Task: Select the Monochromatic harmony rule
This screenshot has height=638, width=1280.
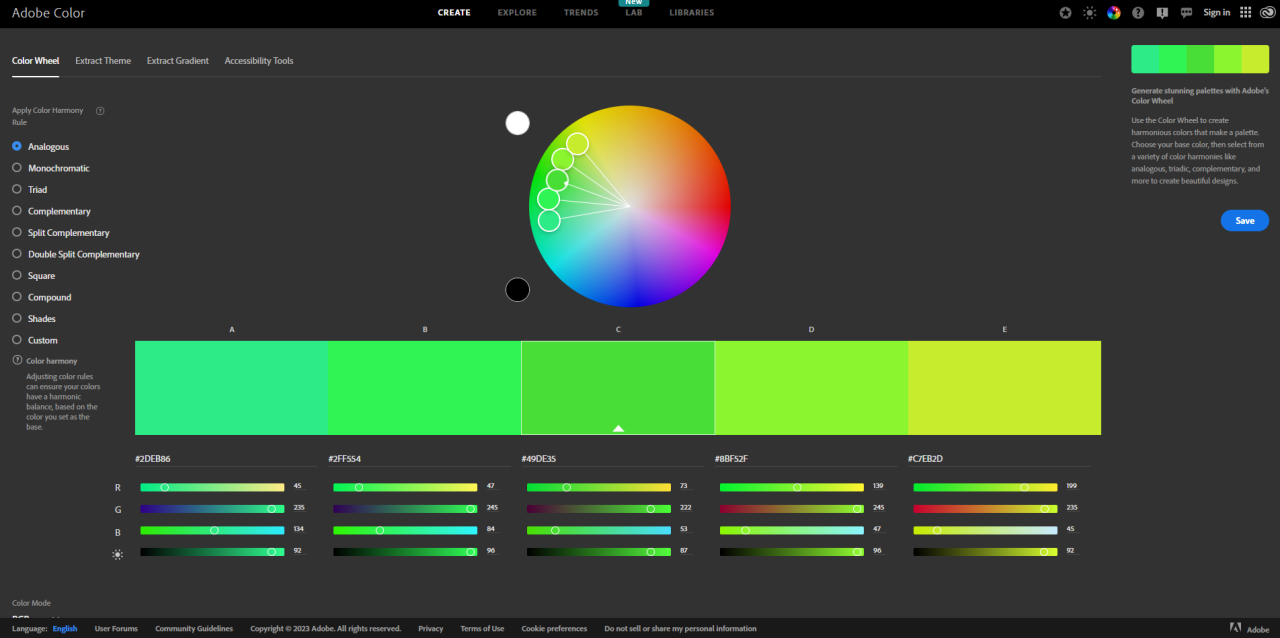Action: (x=16, y=167)
